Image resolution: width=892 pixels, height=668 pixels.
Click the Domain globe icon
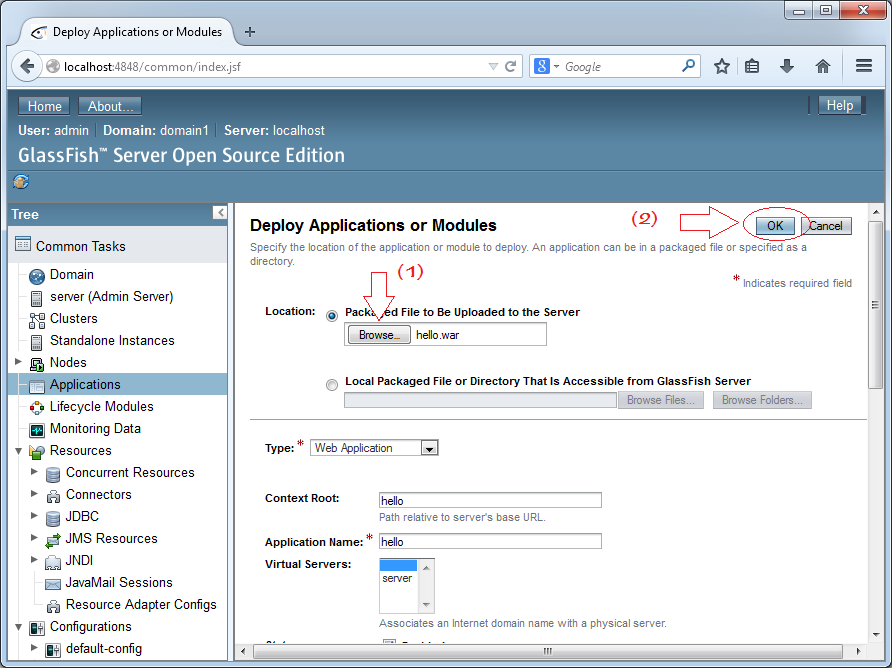[x=37, y=276]
